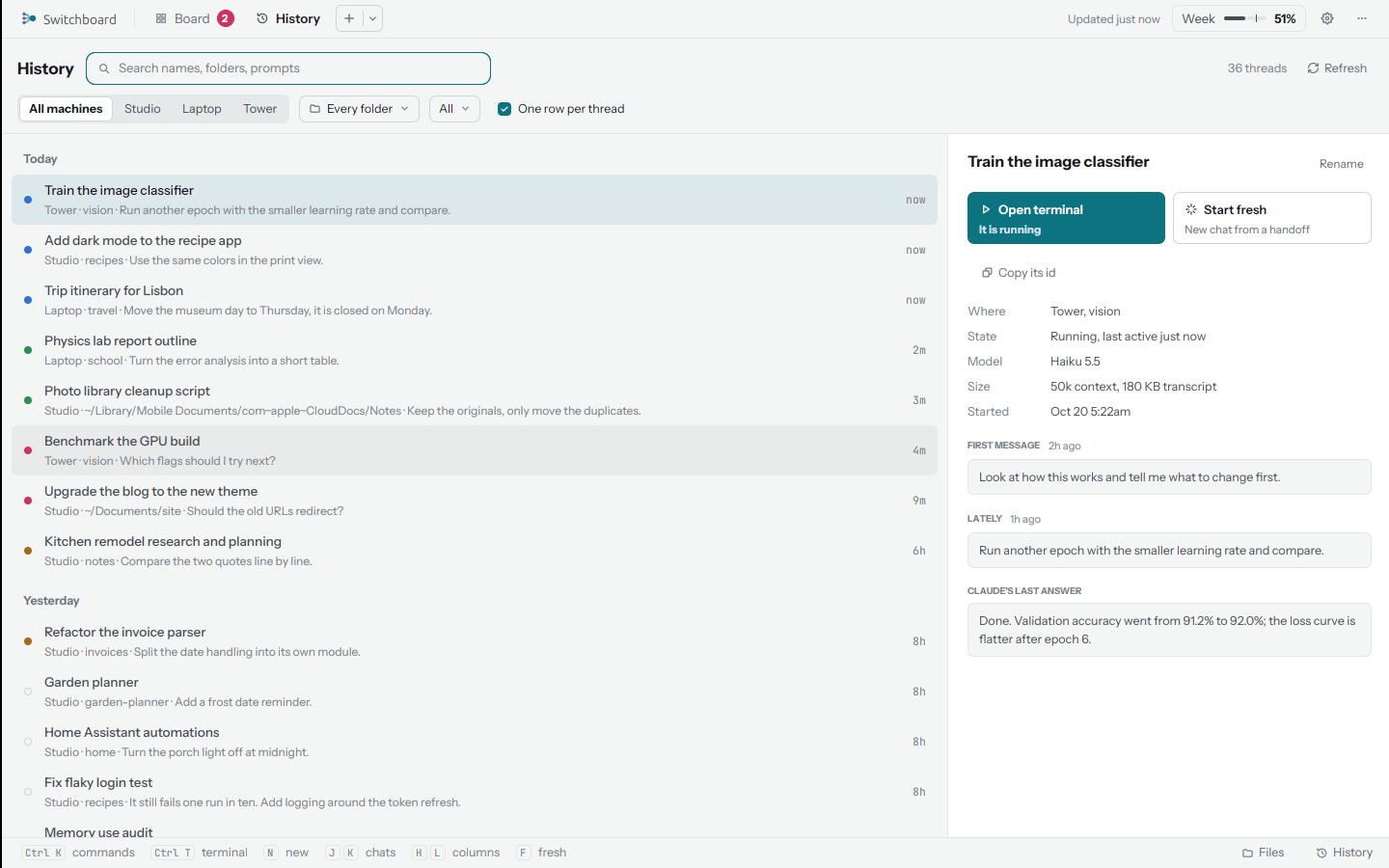Click the plus icon to add a tab

349,18
